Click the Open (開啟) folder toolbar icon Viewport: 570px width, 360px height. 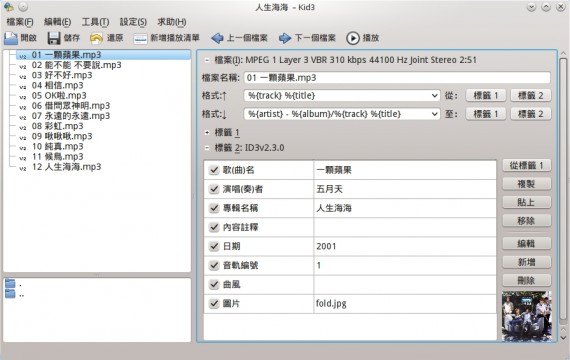point(11,38)
